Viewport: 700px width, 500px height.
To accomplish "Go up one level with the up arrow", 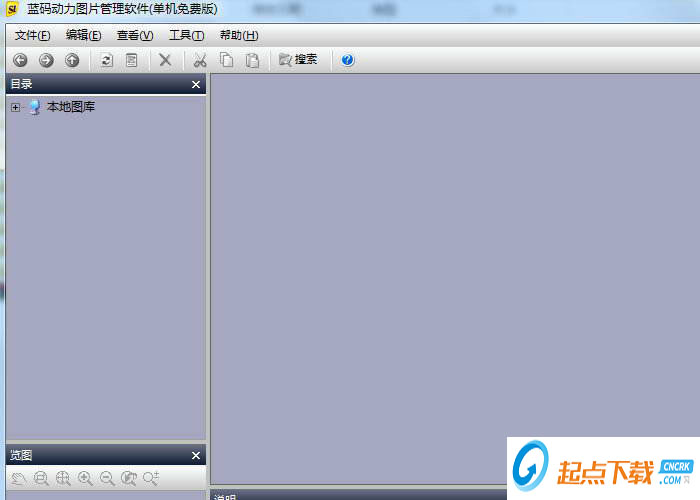I will pyautogui.click(x=72, y=60).
